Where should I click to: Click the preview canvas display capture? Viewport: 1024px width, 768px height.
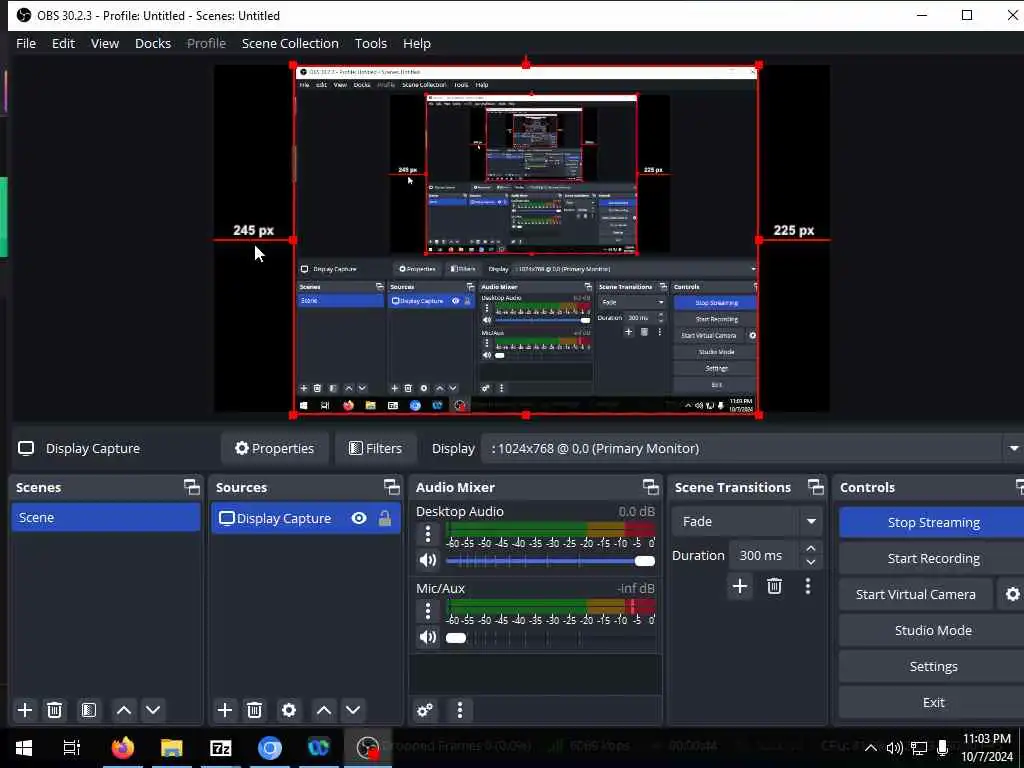pyautogui.click(x=526, y=240)
